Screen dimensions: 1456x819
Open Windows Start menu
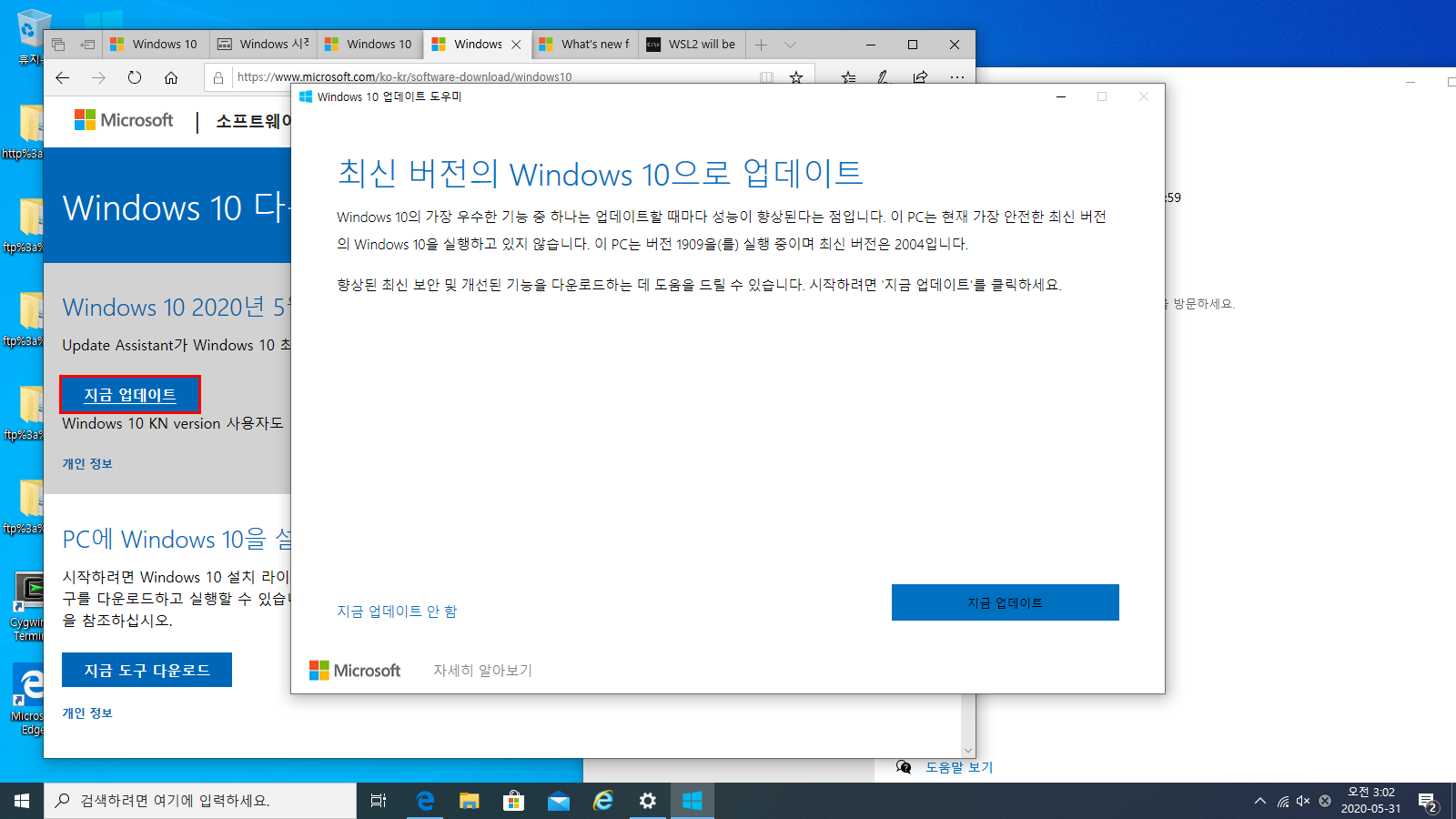pyautogui.click(x=22, y=801)
